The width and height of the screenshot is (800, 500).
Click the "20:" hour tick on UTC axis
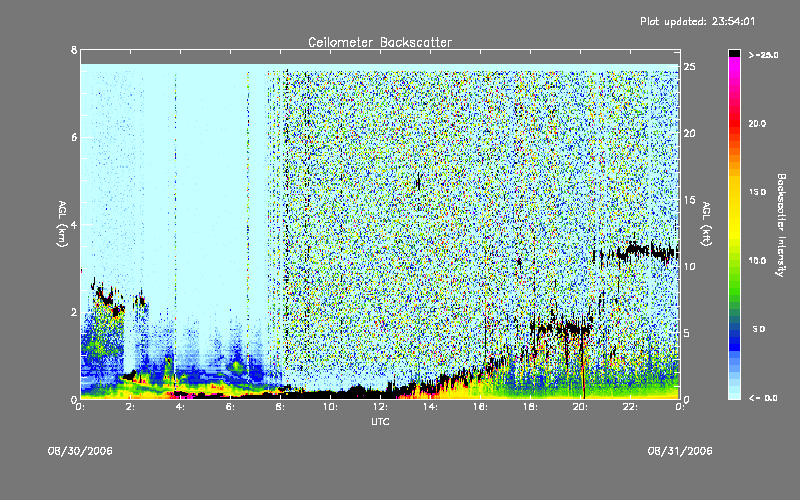[x=580, y=407]
